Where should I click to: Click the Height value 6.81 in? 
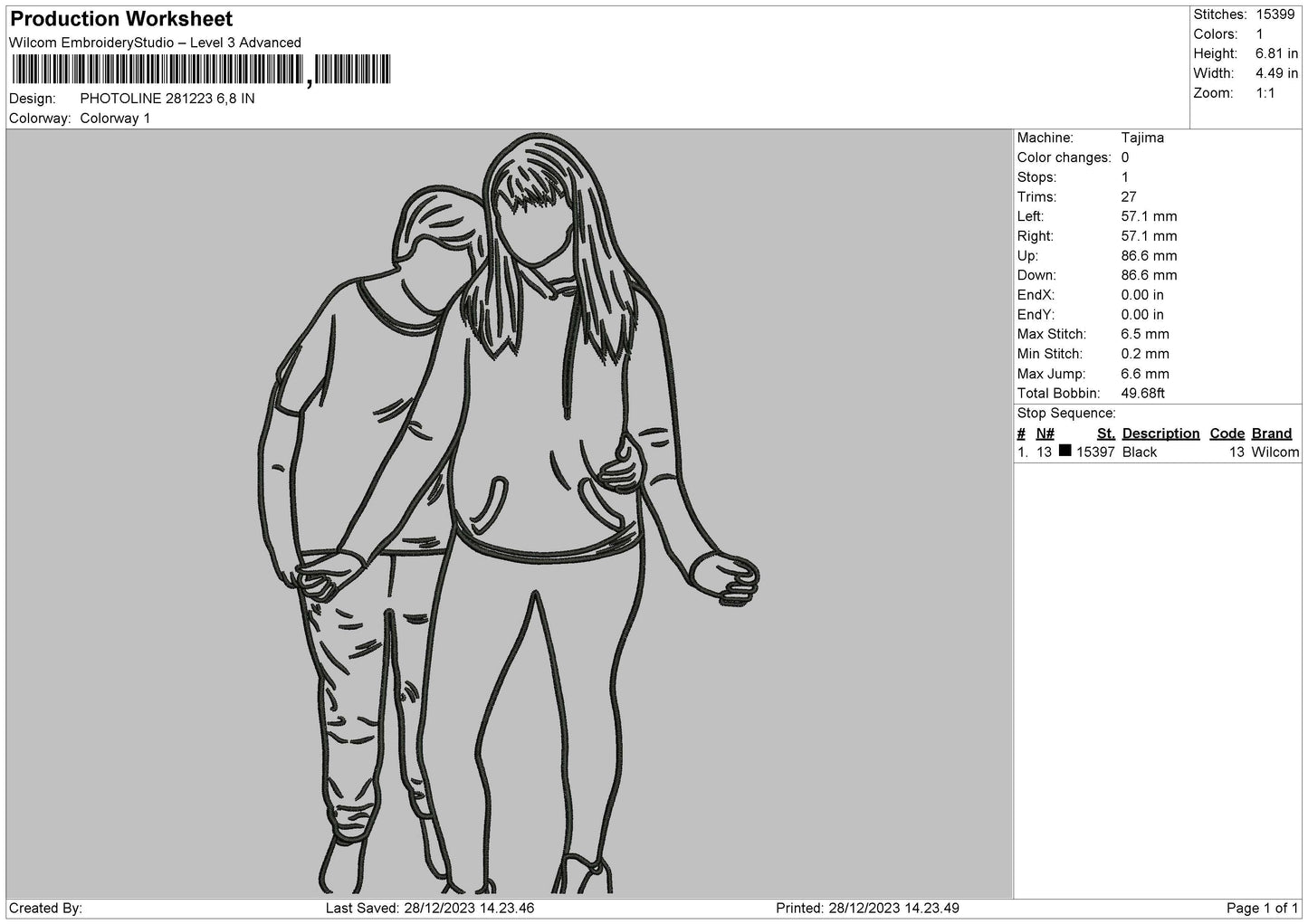pyautogui.click(x=1277, y=54)
